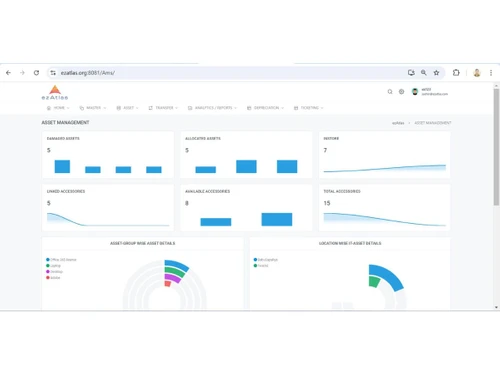This screenshot has width=500, height=375.
Task: Open site information icon in address bar
Action: (53, 73)
